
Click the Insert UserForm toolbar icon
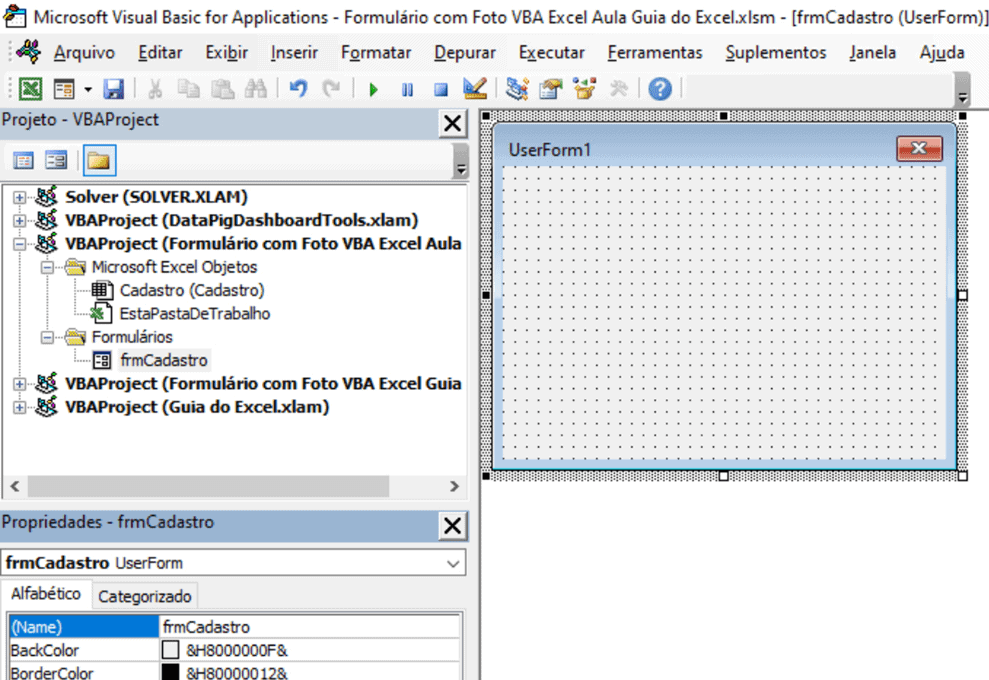point(64,89)
